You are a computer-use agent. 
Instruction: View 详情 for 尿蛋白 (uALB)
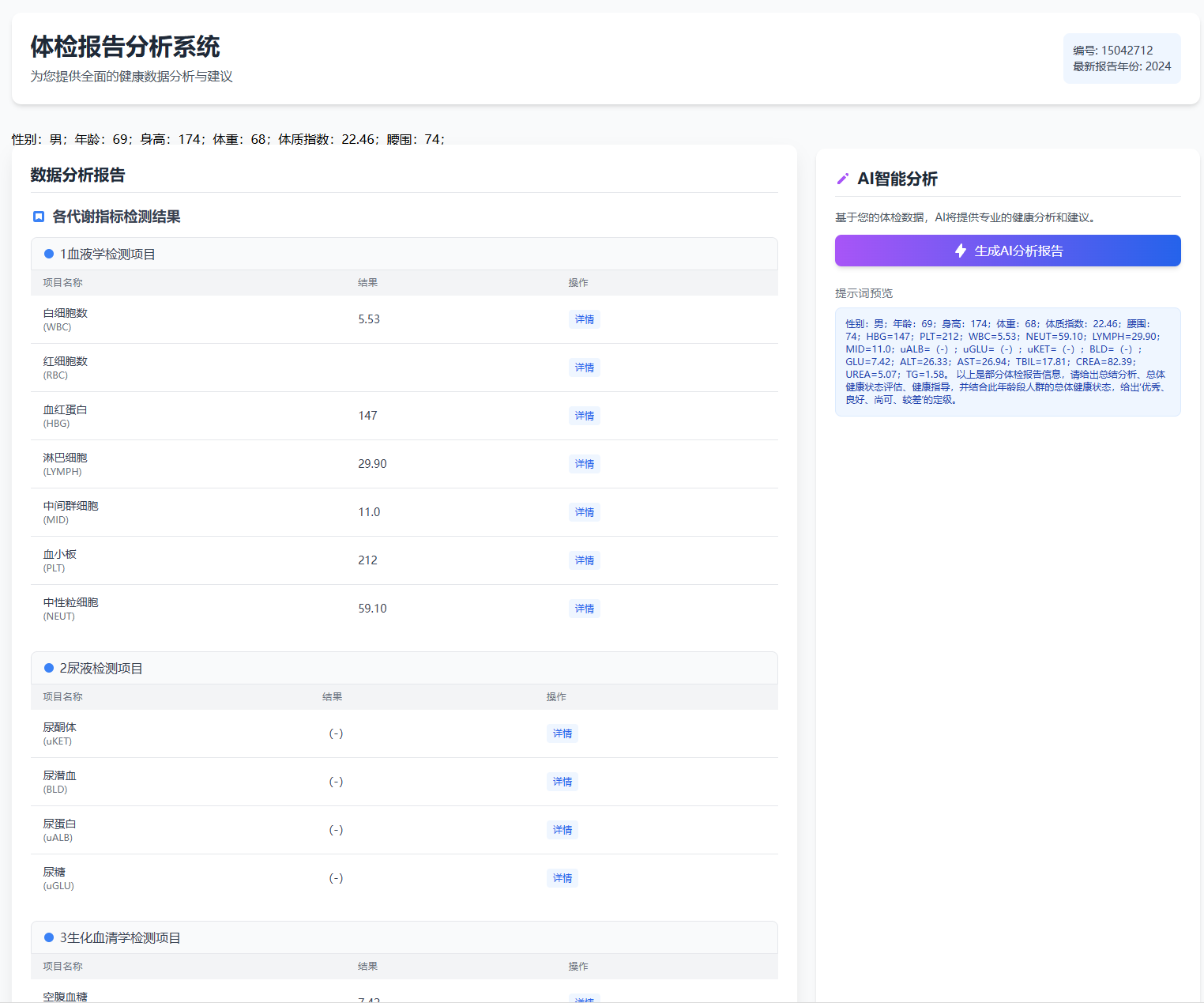pos(562,830)
